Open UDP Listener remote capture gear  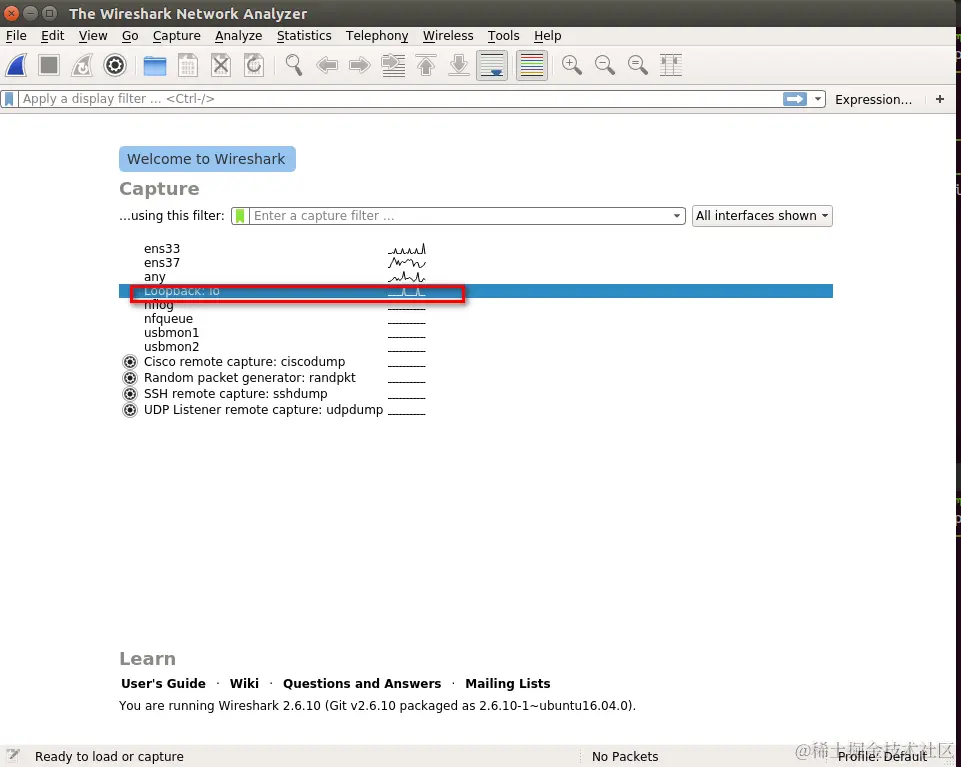tap(130, 410)
